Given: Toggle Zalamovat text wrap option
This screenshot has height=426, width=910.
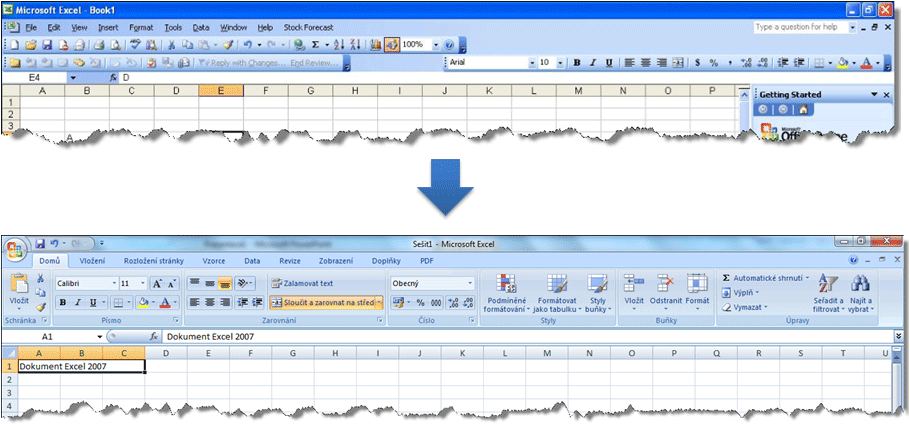Looking at the screenshot, I should 301,283.
